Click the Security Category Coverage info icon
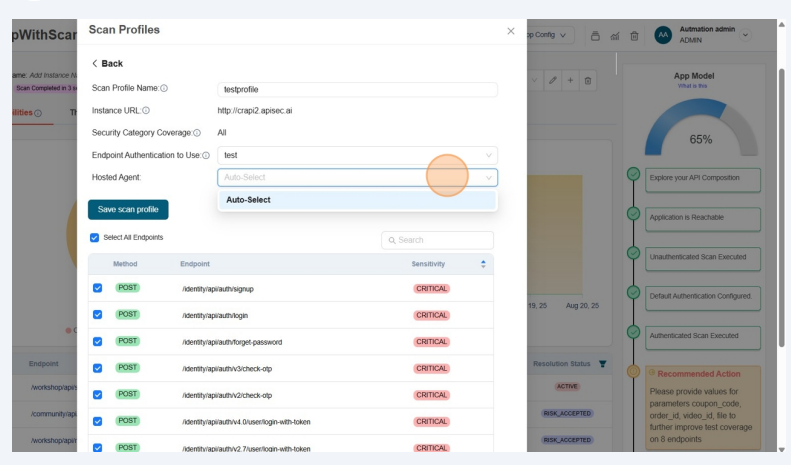 click(196, 133)
